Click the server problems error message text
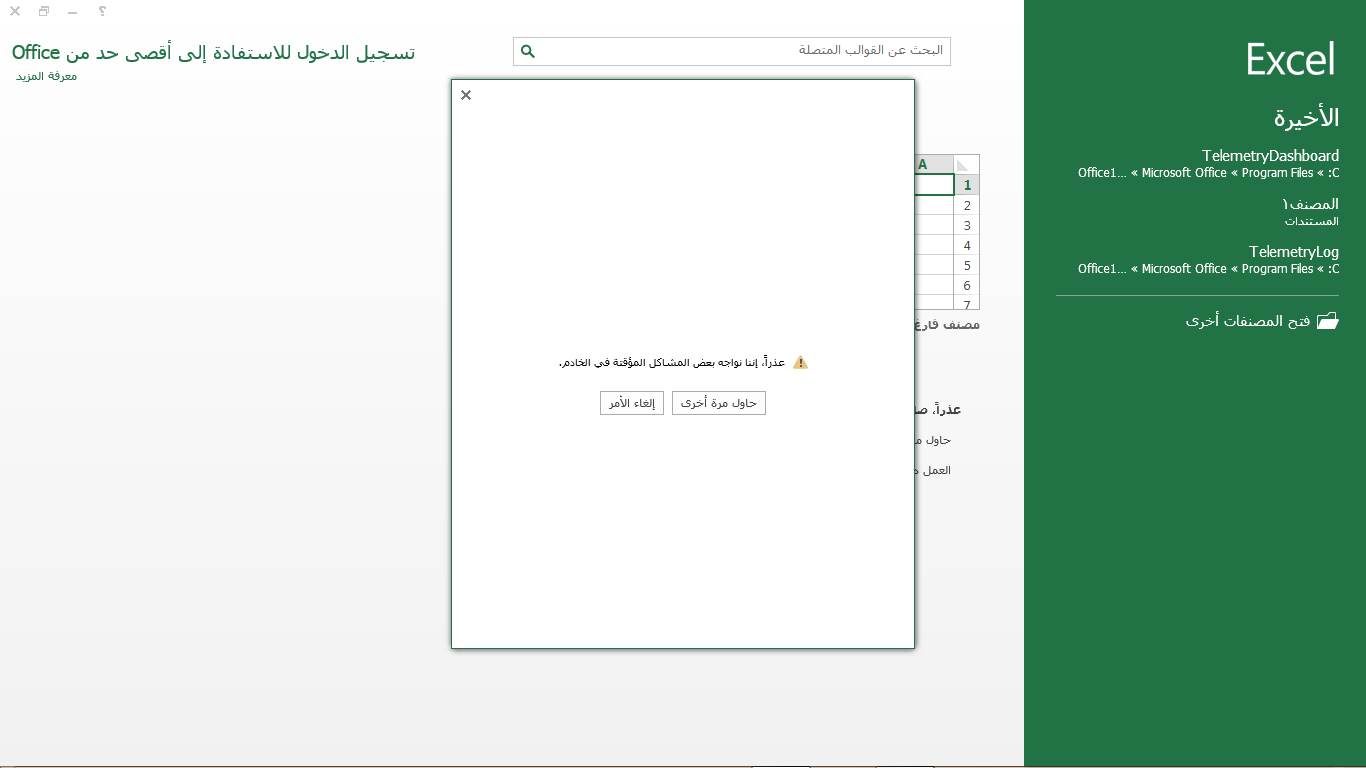1366x768 pixels. pos(672,362)
